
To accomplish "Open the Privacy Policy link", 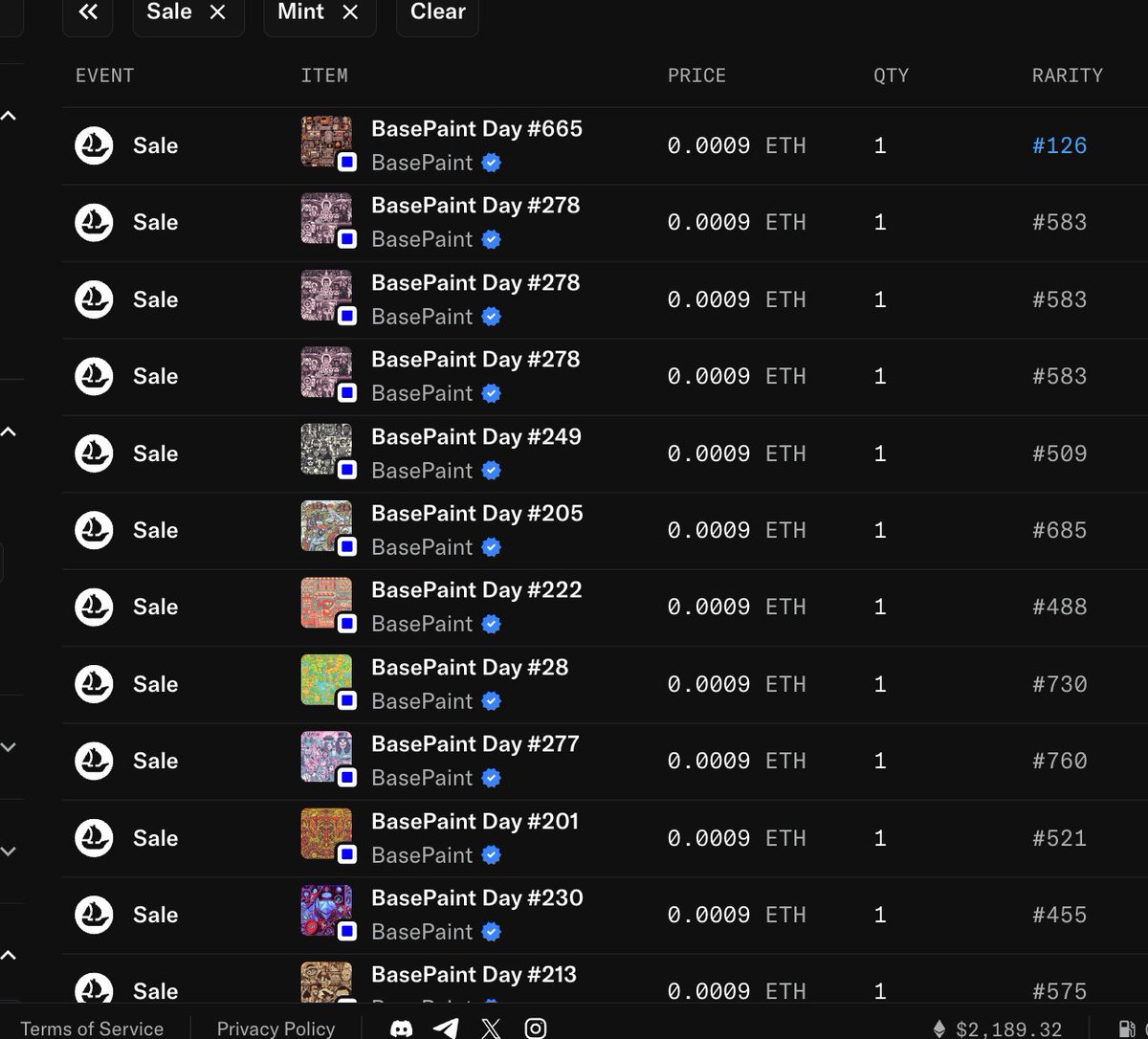I will pos(276,1028).
